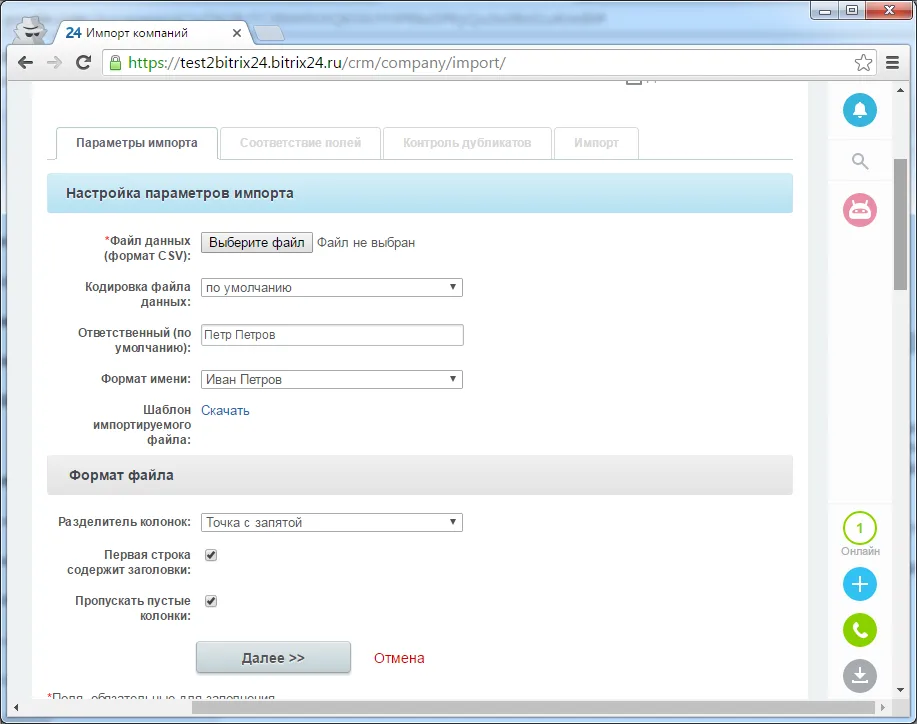Bookmark page with the star icon
Image resolution: width=917 pixels, height=724 pixels.
pyautogui.click(x=863, y=63)
